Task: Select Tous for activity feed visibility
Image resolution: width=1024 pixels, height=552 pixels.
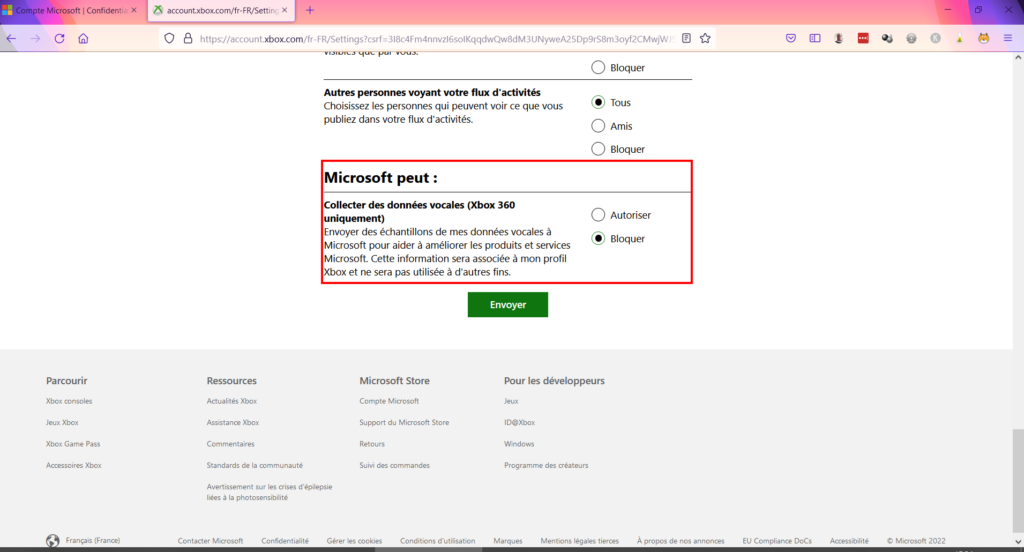Action: 598,103
